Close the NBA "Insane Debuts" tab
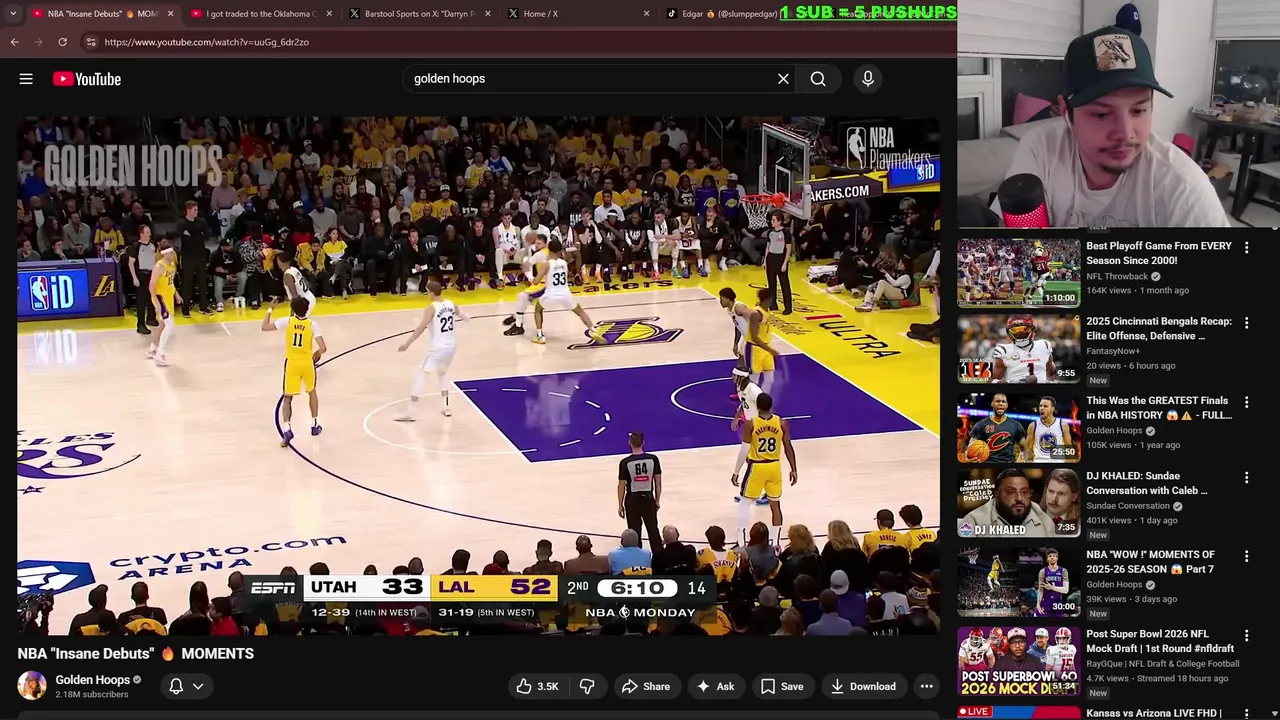Image resolution: width=1280 pixels, height=720 pixels. [x=170, y=14]
